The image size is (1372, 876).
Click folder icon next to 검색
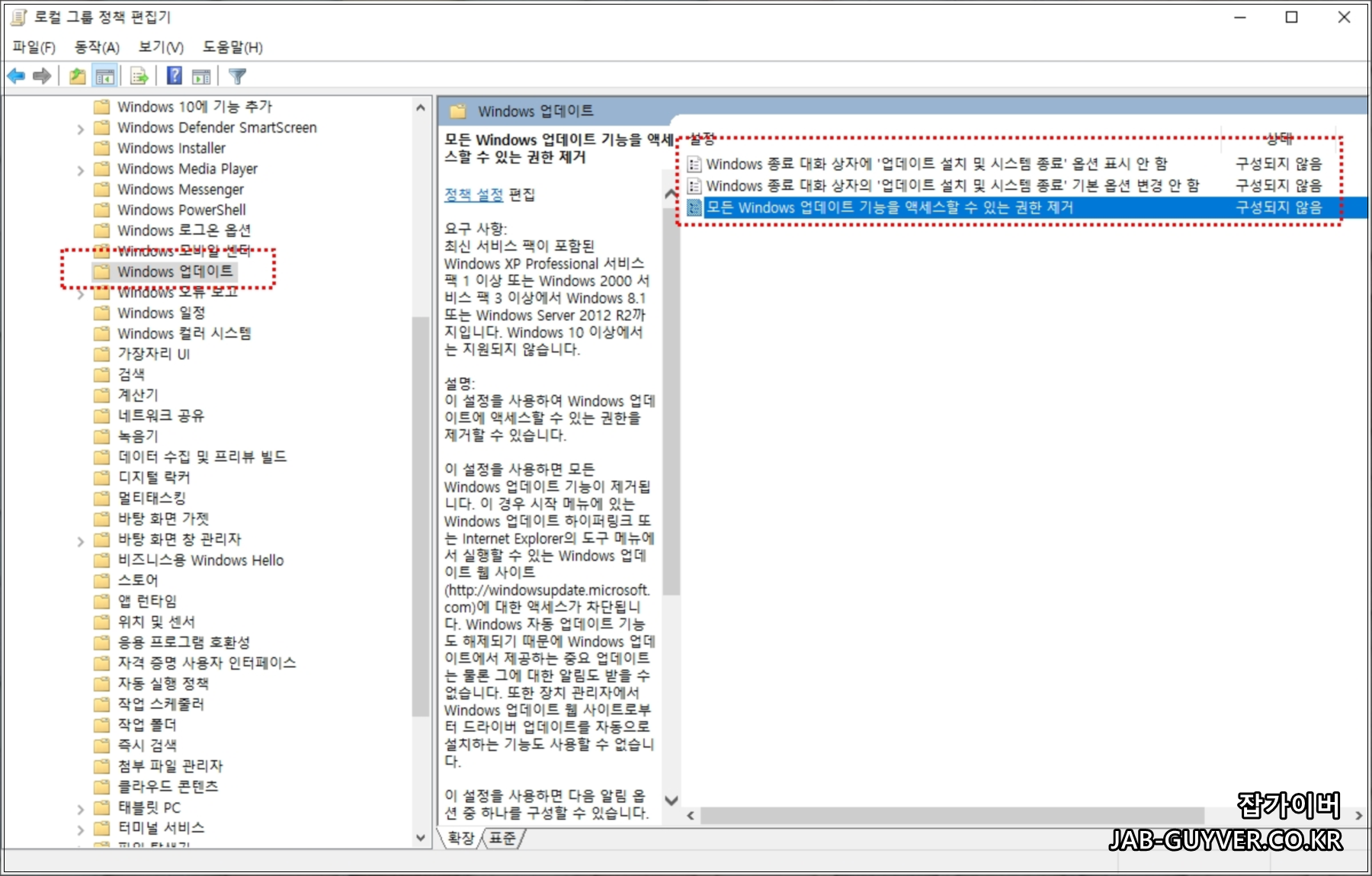[x=101, y=374]
